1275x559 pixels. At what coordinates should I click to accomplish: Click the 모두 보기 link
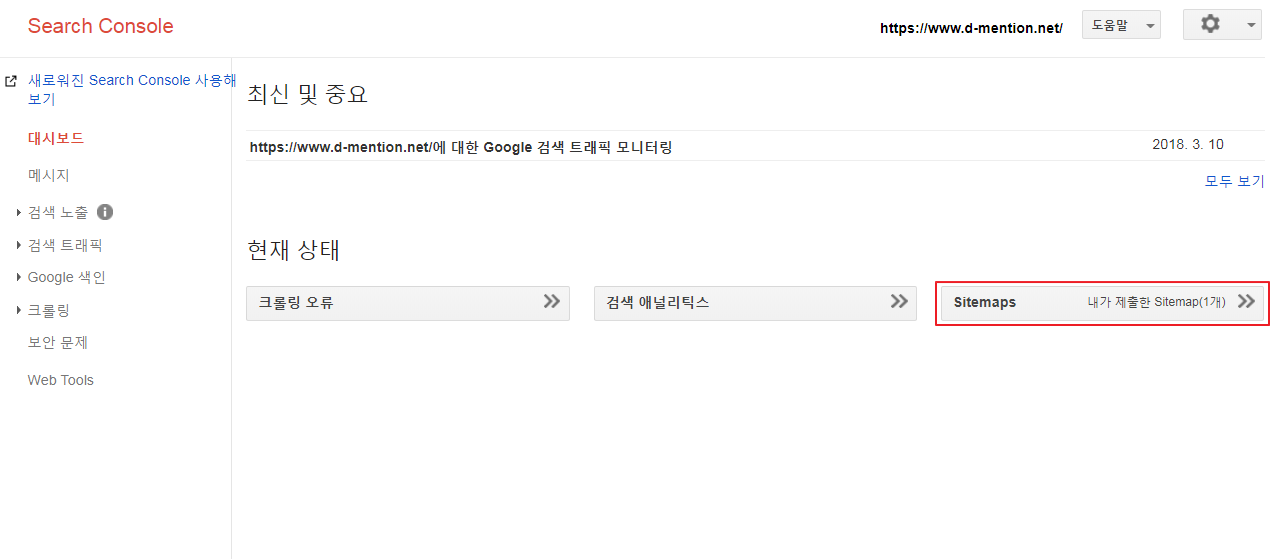pyautogui.click(x=1234, y=181)
